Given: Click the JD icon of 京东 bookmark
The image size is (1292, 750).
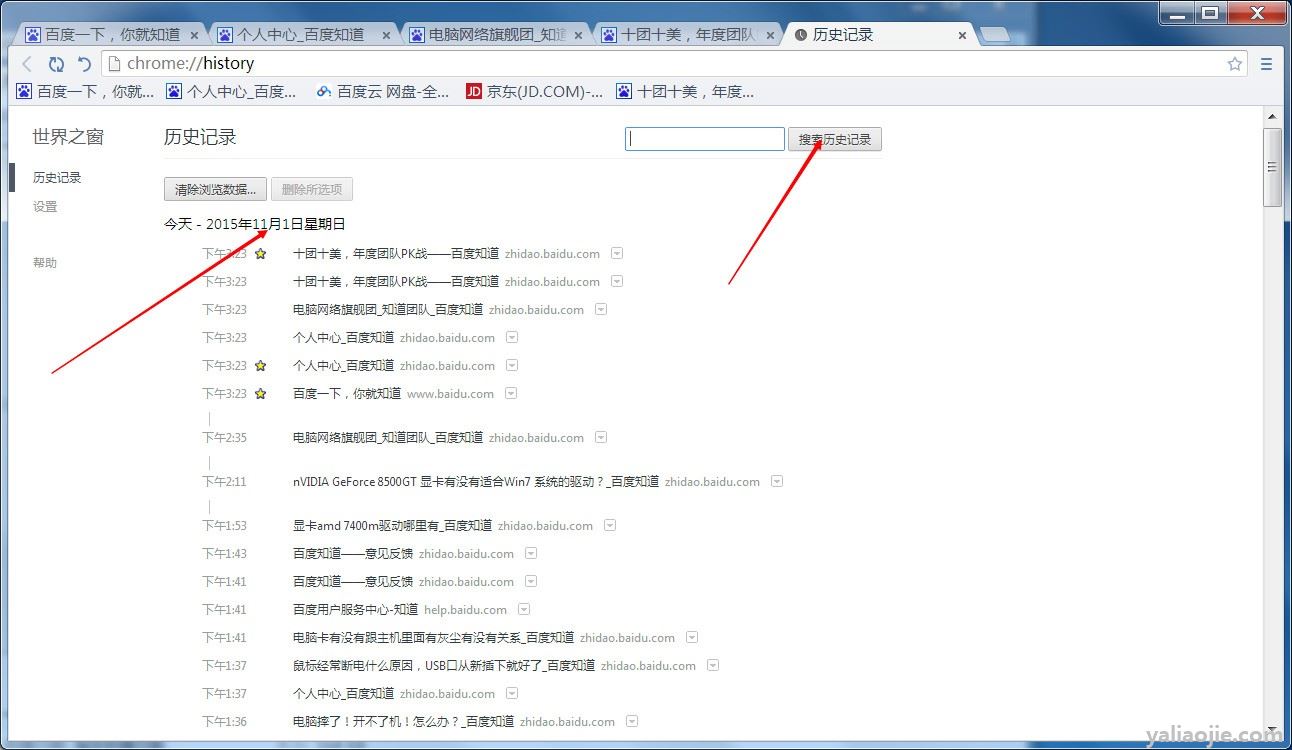Looking at the screenshot, I should [474, 91].
